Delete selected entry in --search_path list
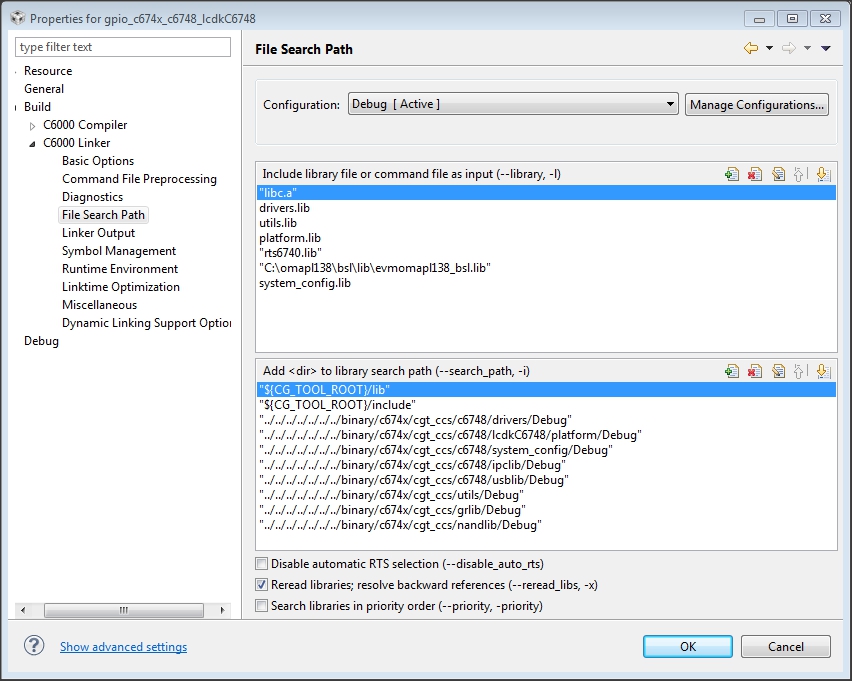This screenshot has width=852, height=681. [755, 371]
